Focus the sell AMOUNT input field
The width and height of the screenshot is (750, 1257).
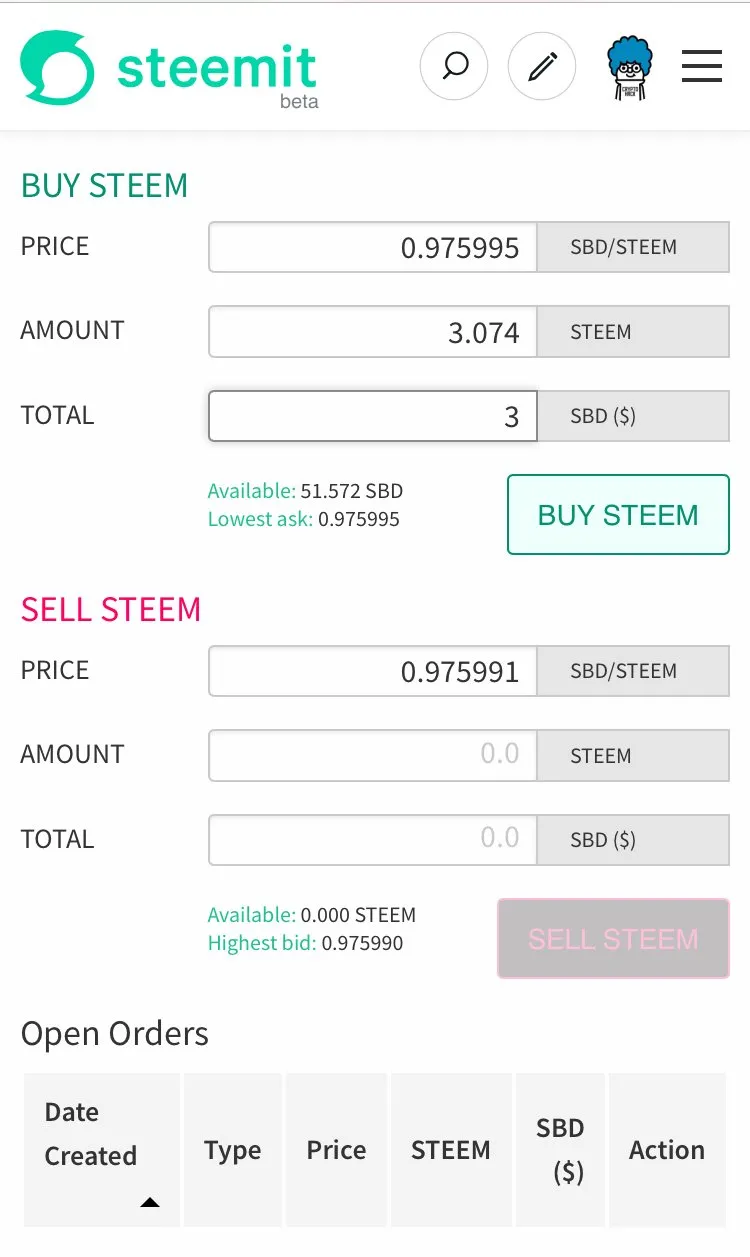tap(373, 755)
